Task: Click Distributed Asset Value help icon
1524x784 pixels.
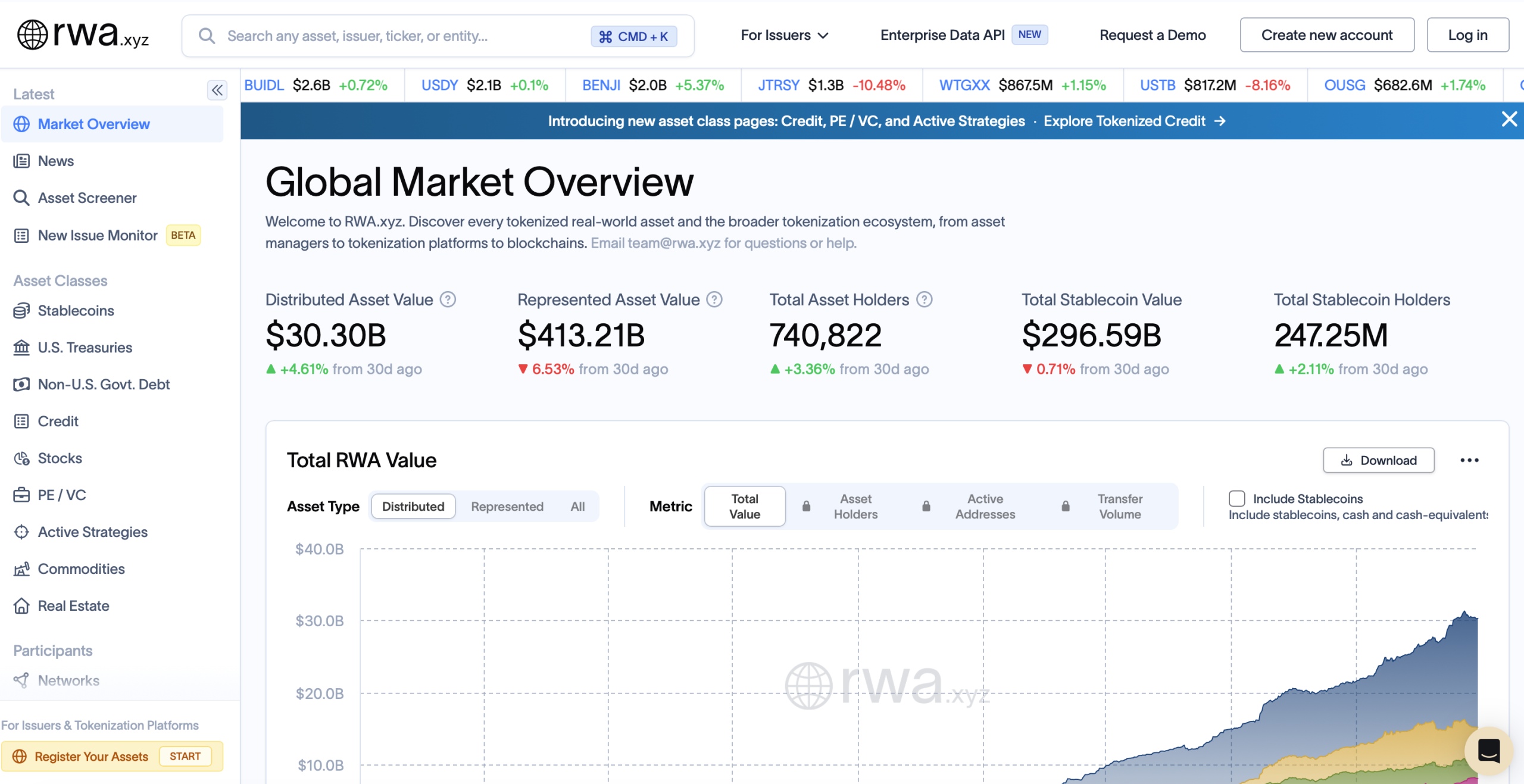Action: pyautogui.click(x=448, y=299)
